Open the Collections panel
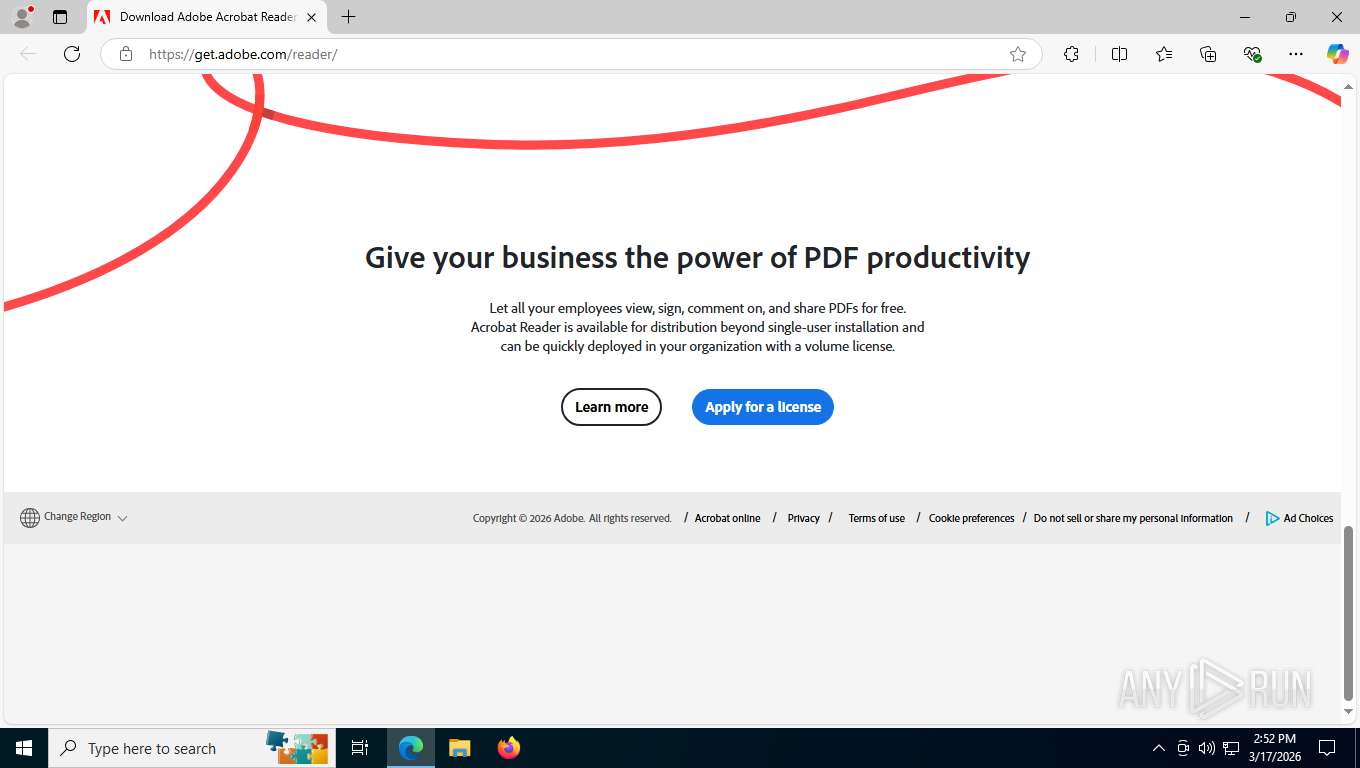This screenshot has height=768, width=1360. (1208, 54)
